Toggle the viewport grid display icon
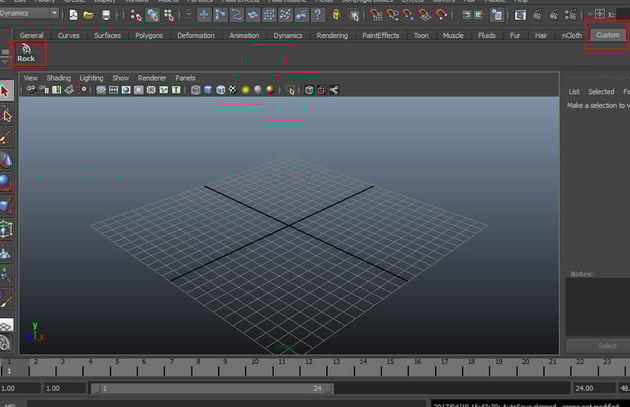630x407 pixels. click(x=101, y=90)
